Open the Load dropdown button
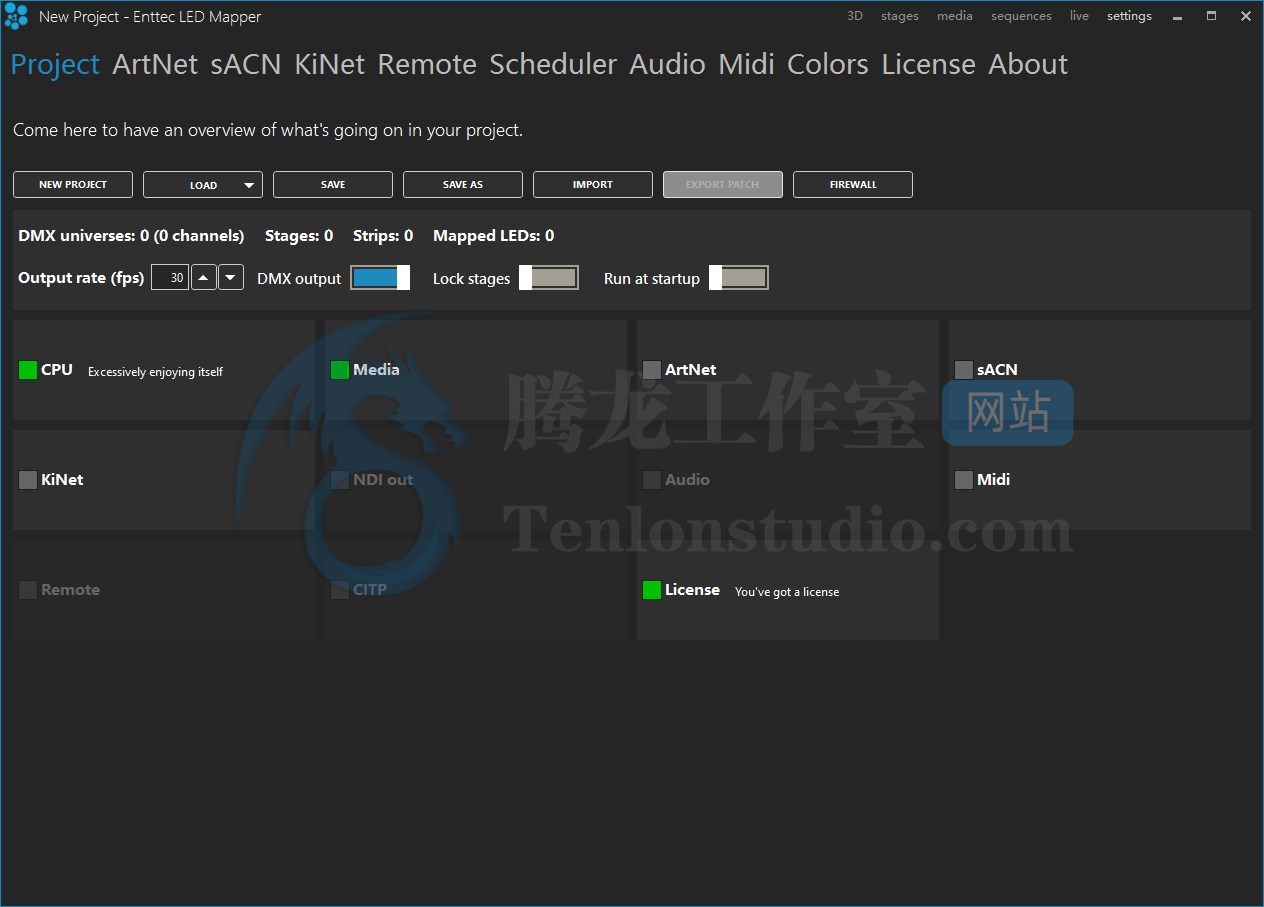Screen dimensions: 1264x907 click(x=203, y=185)
